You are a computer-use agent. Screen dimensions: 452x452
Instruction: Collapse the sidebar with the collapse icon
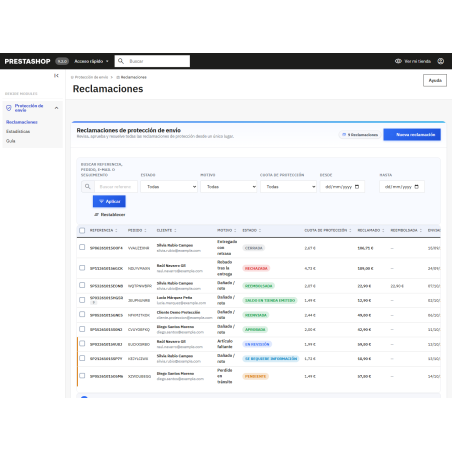56,76
